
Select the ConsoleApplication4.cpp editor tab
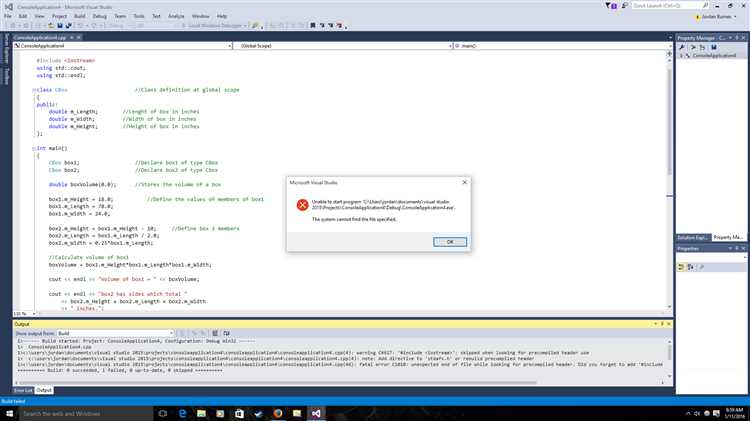point(40,37)
